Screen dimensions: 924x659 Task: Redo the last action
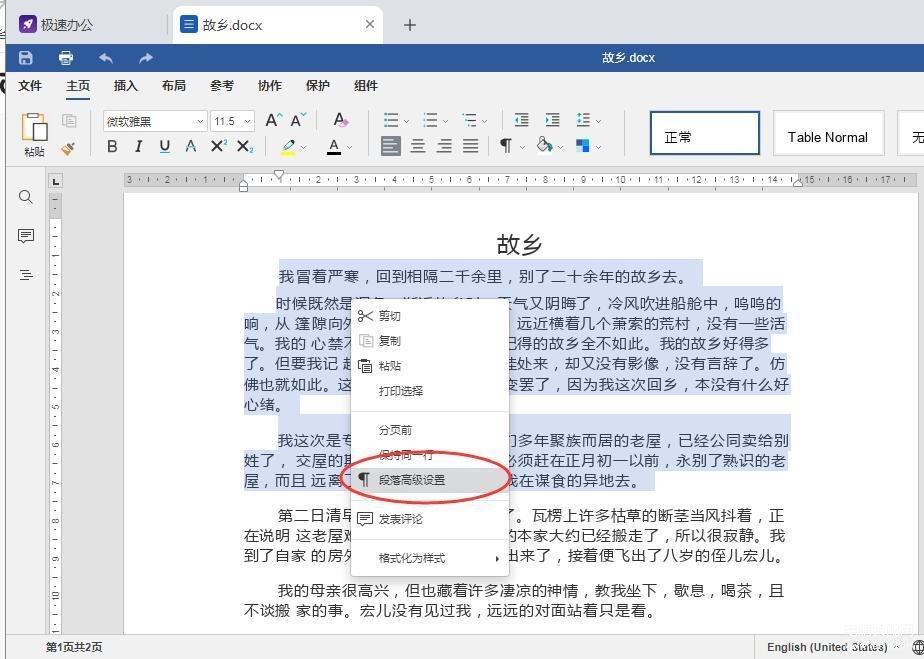[146, 58]
